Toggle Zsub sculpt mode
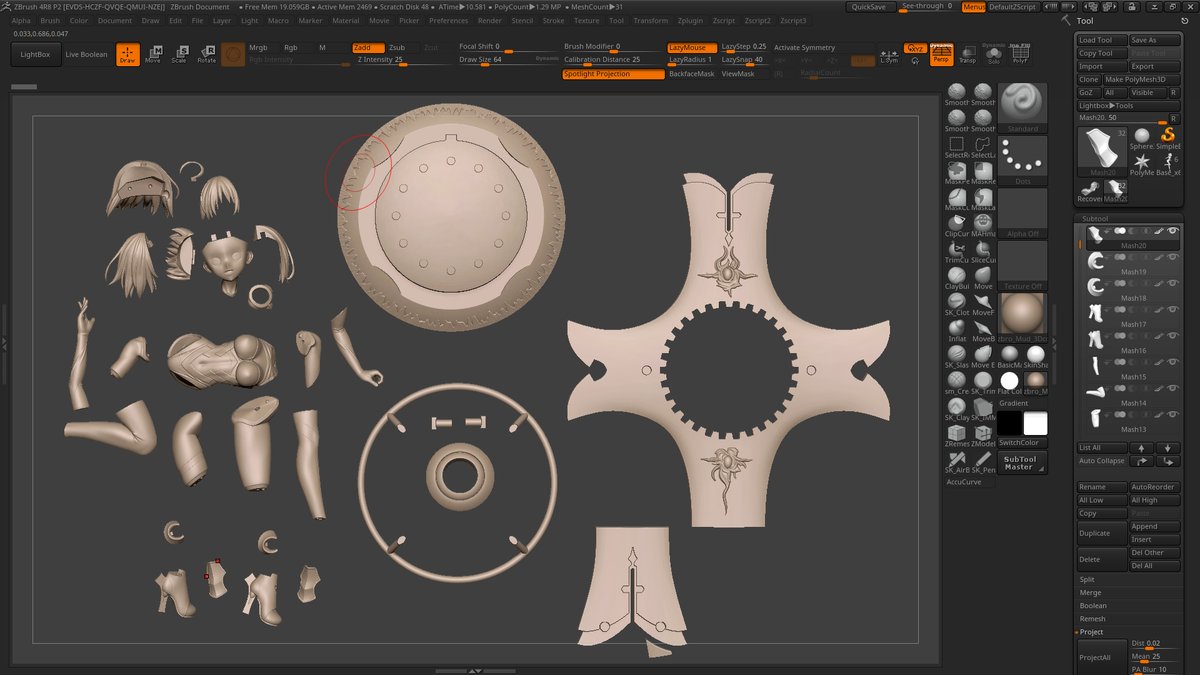Viewport: 1200px width, 675px height. coord(398,47)
